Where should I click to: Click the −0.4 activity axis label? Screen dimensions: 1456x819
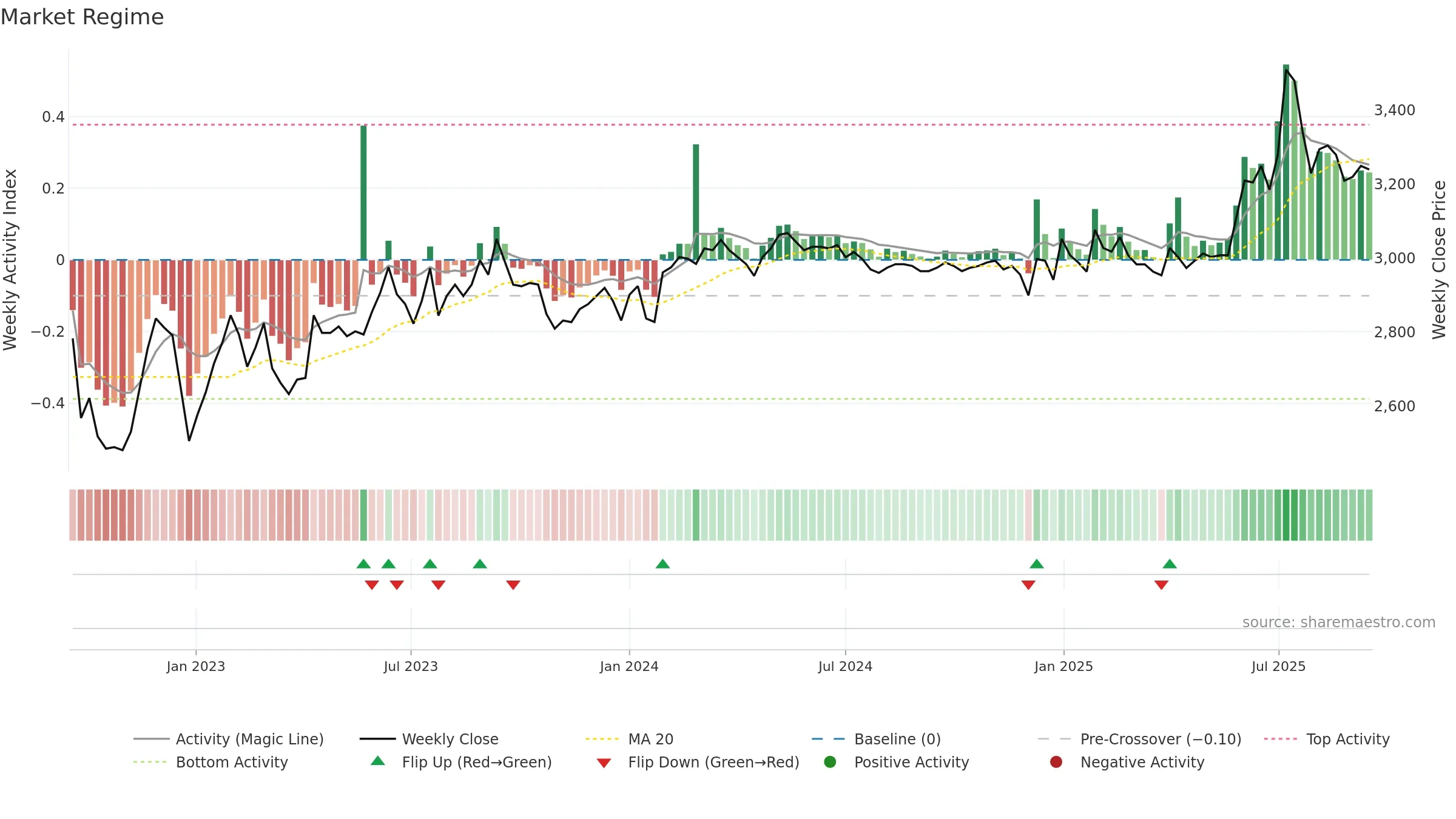click(47, 403)
